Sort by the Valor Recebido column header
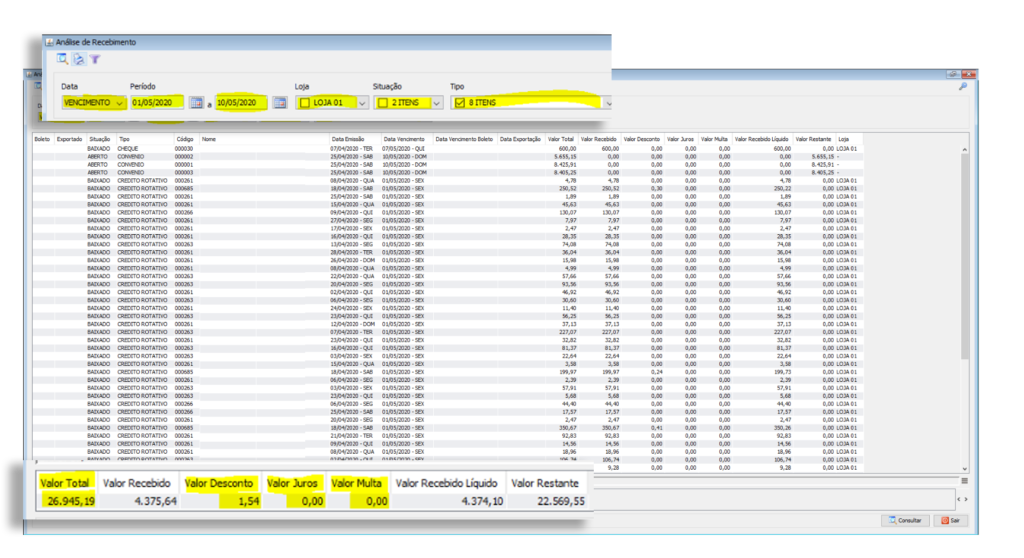The width and height of the screenshot is (1024, 558). coord(598,139)
